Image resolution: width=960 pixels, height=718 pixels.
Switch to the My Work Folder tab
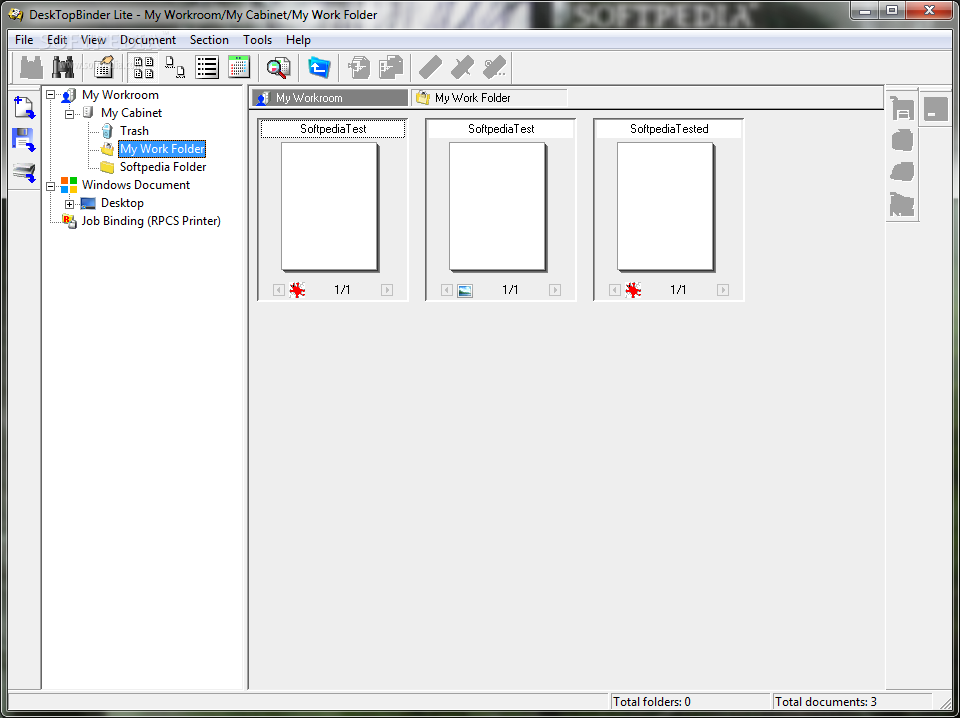click(x=489, y=98)
